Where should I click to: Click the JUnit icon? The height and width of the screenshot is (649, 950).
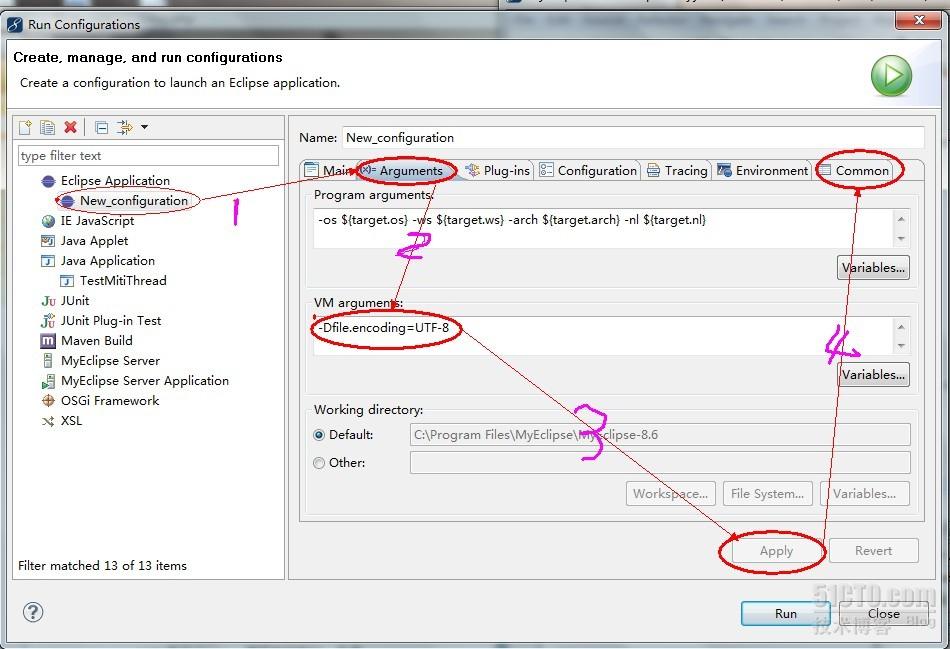[x=48, y=301]
